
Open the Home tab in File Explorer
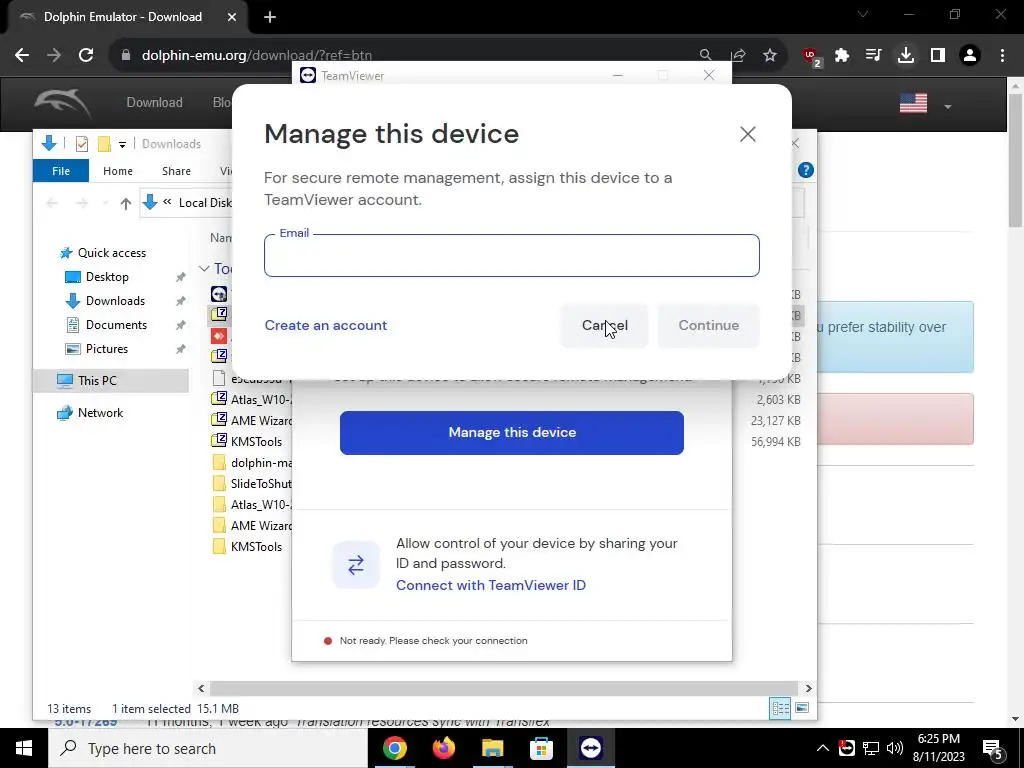coord(118,171)
